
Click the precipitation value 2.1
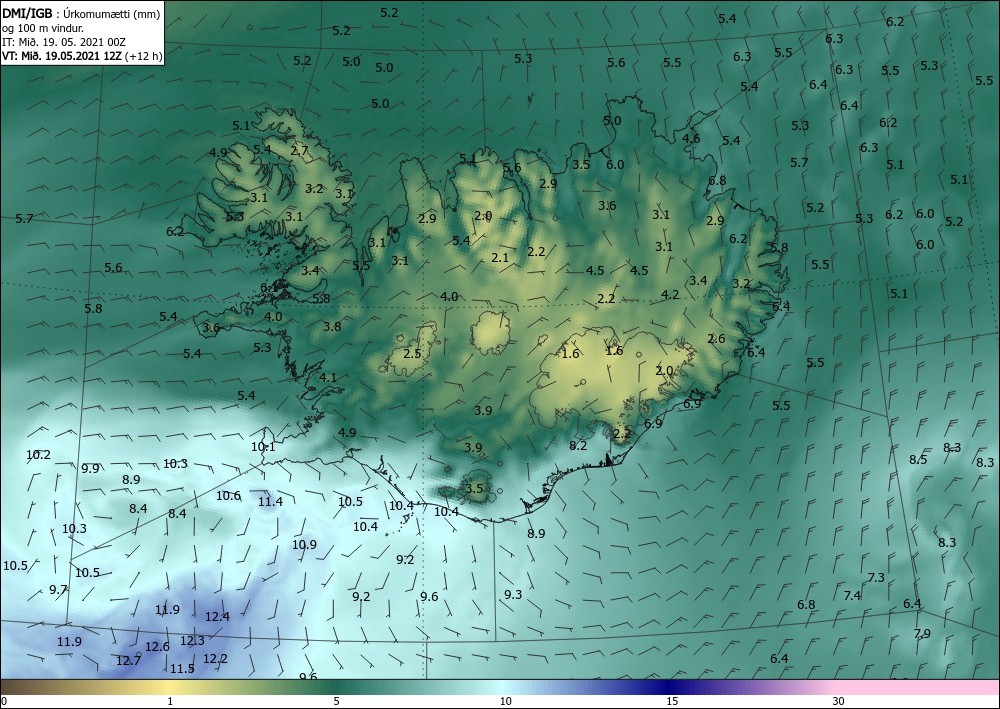click(x=500, y=258)
